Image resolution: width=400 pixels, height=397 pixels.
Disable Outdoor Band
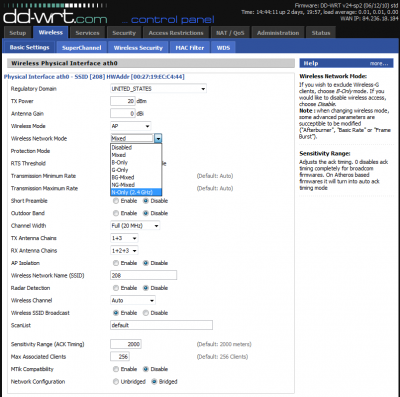tap(146, 213)
